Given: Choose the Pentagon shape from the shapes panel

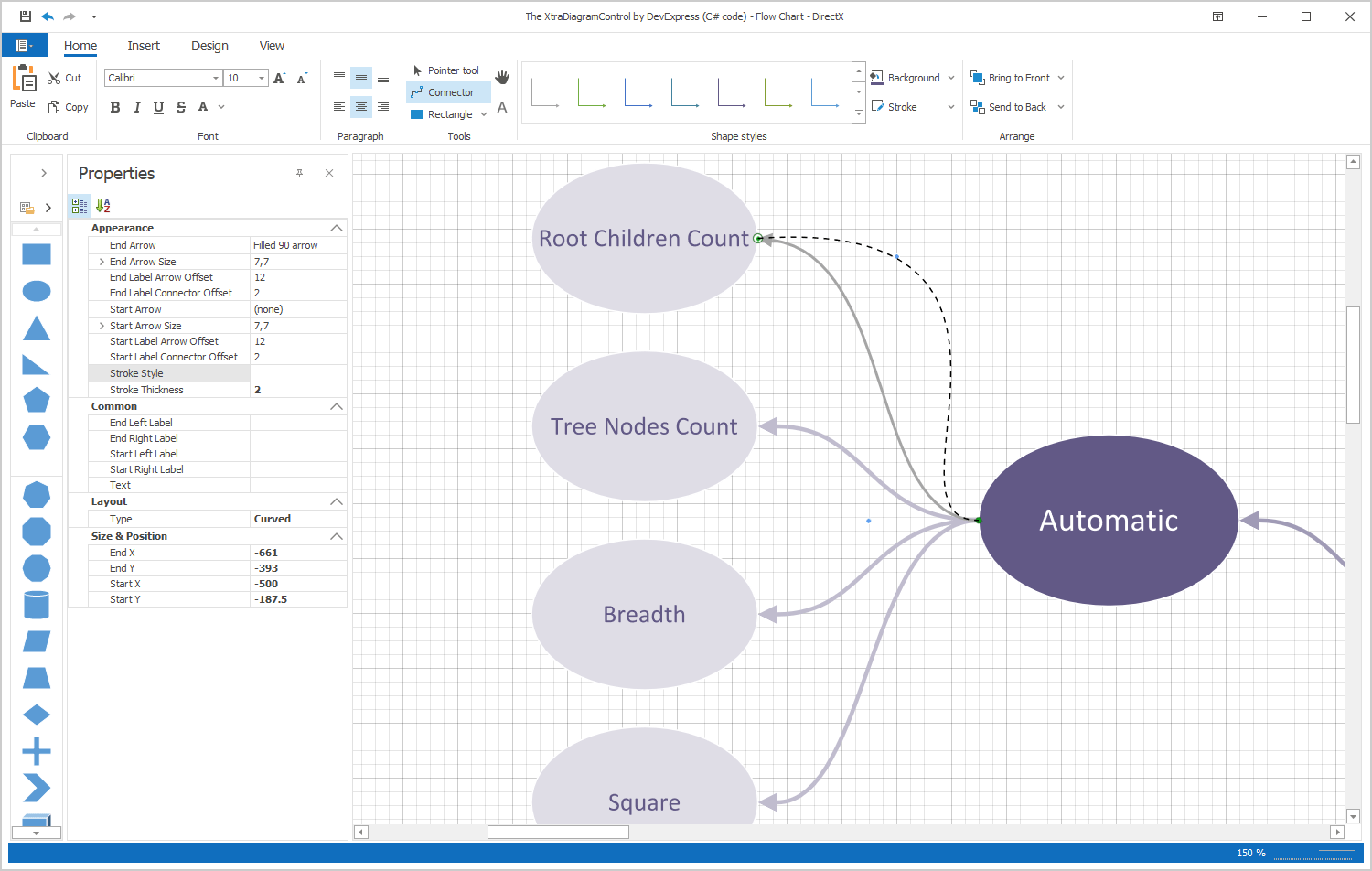Looking at the screenshot, I should pos(36,400).
